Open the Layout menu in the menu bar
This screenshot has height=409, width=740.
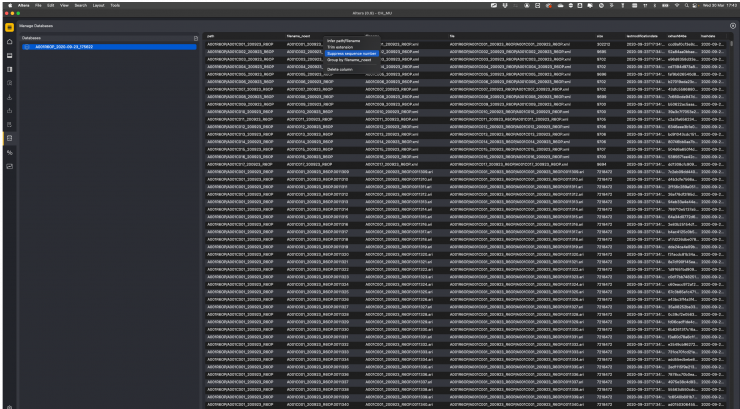[x=96, y=5]
